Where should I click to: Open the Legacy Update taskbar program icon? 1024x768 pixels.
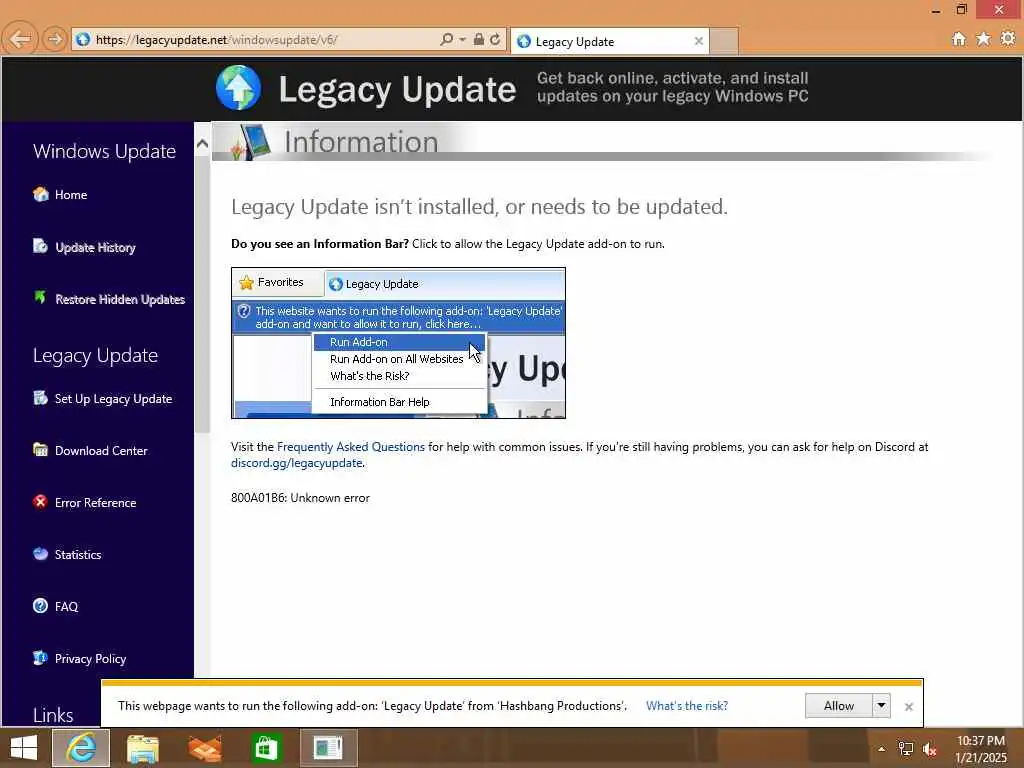coord(328,748)
